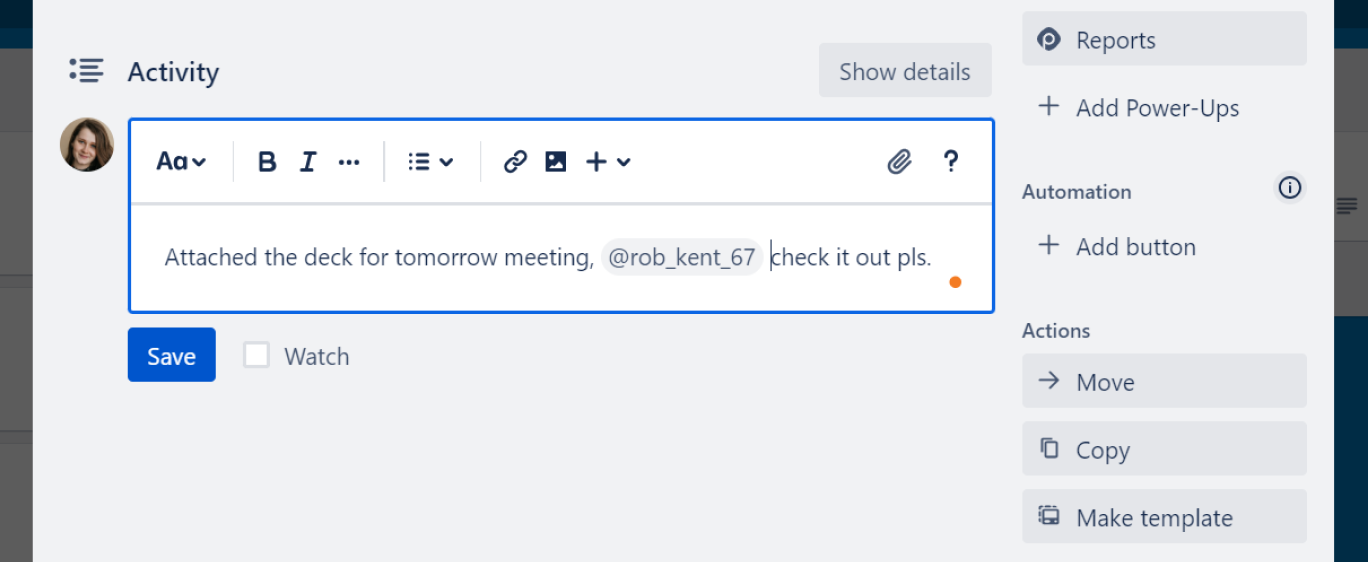Open more formatting options ellipsis
This screenshot has height=562, width=1368.
click(349, 162)
